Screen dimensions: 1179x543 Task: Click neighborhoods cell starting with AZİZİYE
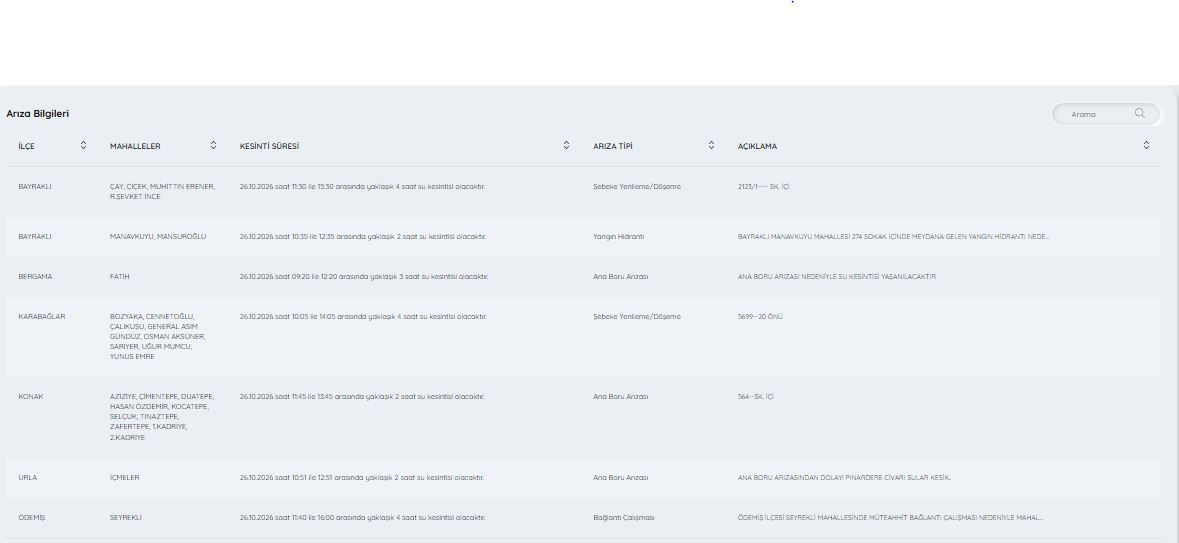pos(162,417)
